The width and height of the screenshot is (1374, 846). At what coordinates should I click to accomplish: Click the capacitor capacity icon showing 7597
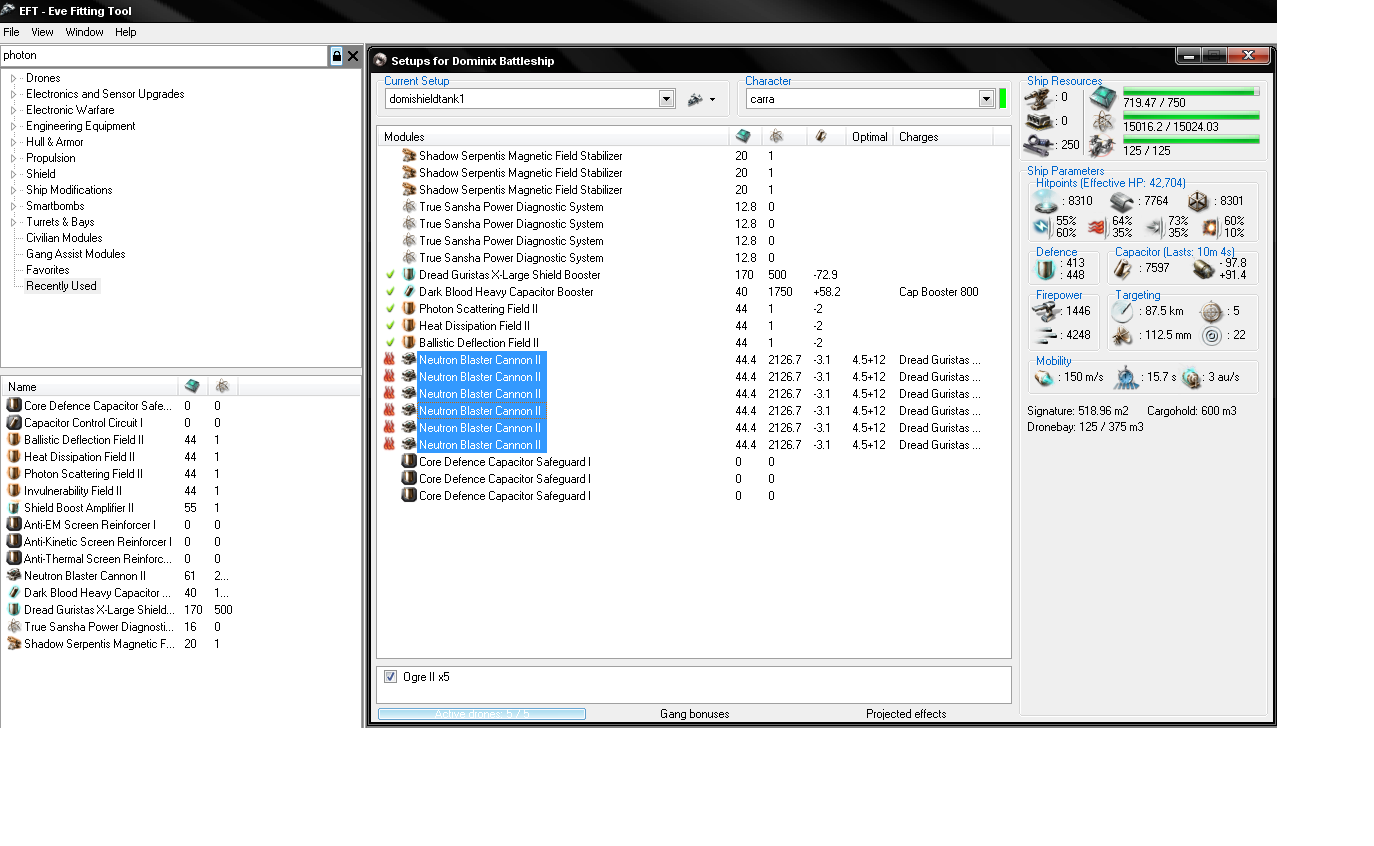click(x=1124, y=268)
